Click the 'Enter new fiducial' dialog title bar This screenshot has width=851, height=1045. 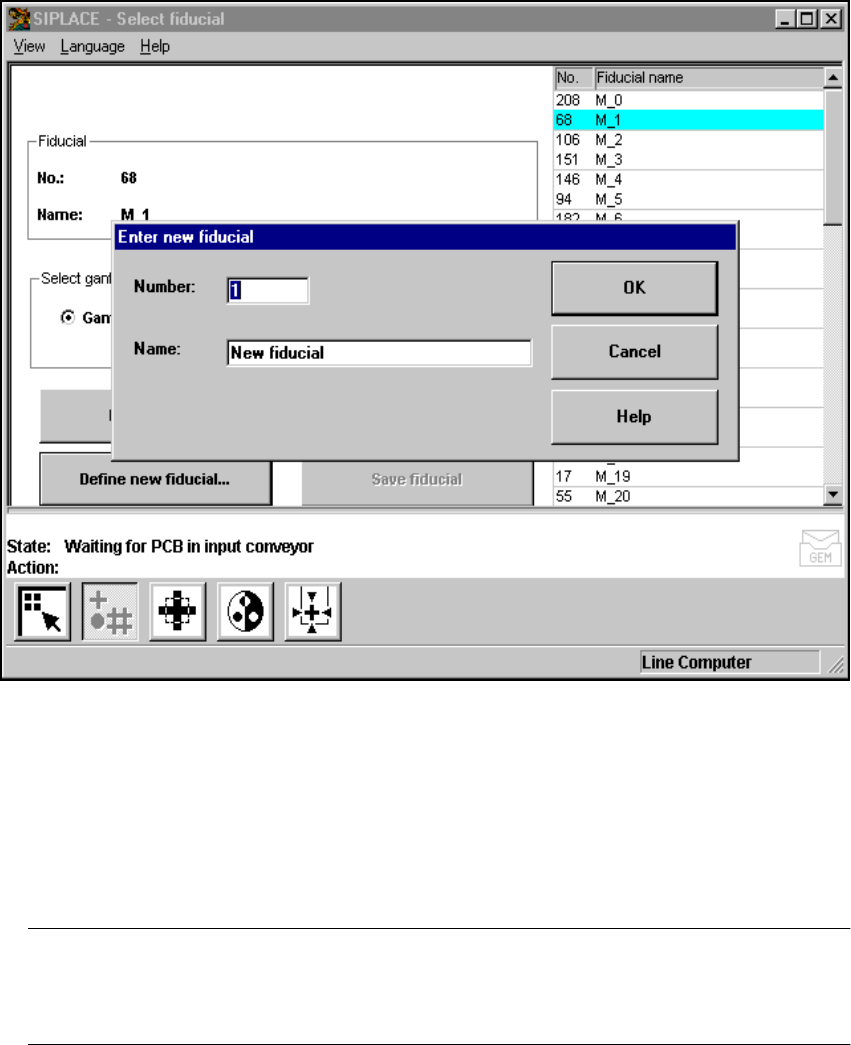(425, 237)
